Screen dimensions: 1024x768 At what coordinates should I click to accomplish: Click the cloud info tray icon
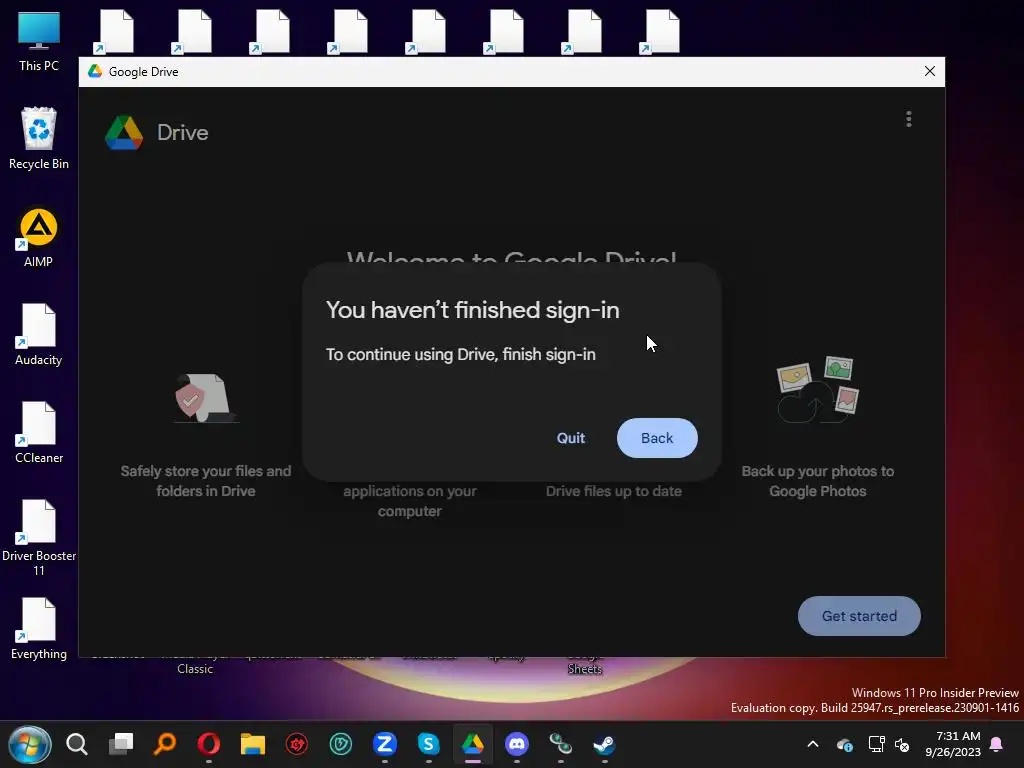[844, 744]
